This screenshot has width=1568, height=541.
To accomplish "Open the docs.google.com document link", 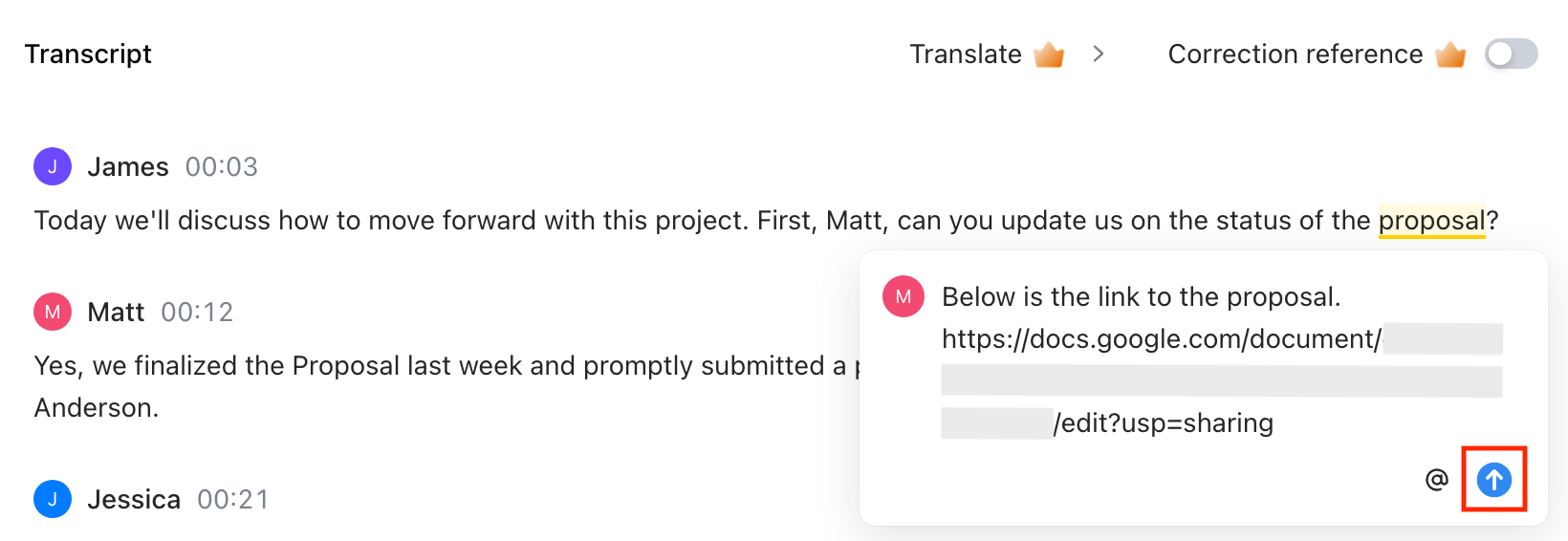I will tap(1160, 339).
